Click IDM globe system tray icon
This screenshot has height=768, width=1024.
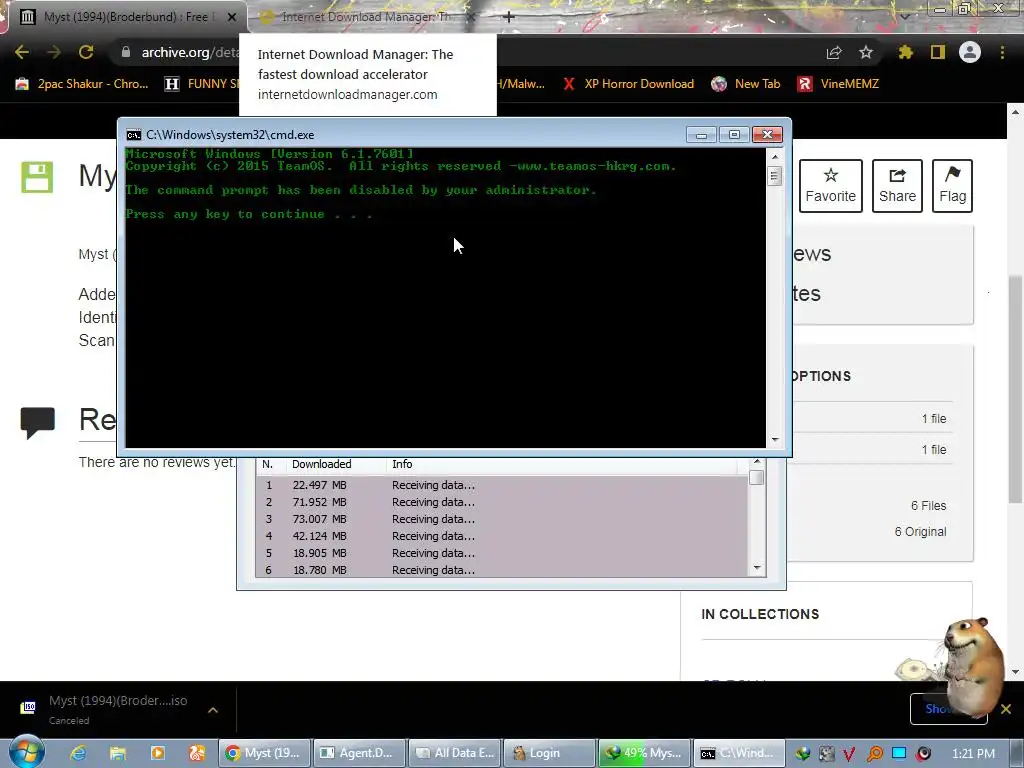(x=802, y=754)
